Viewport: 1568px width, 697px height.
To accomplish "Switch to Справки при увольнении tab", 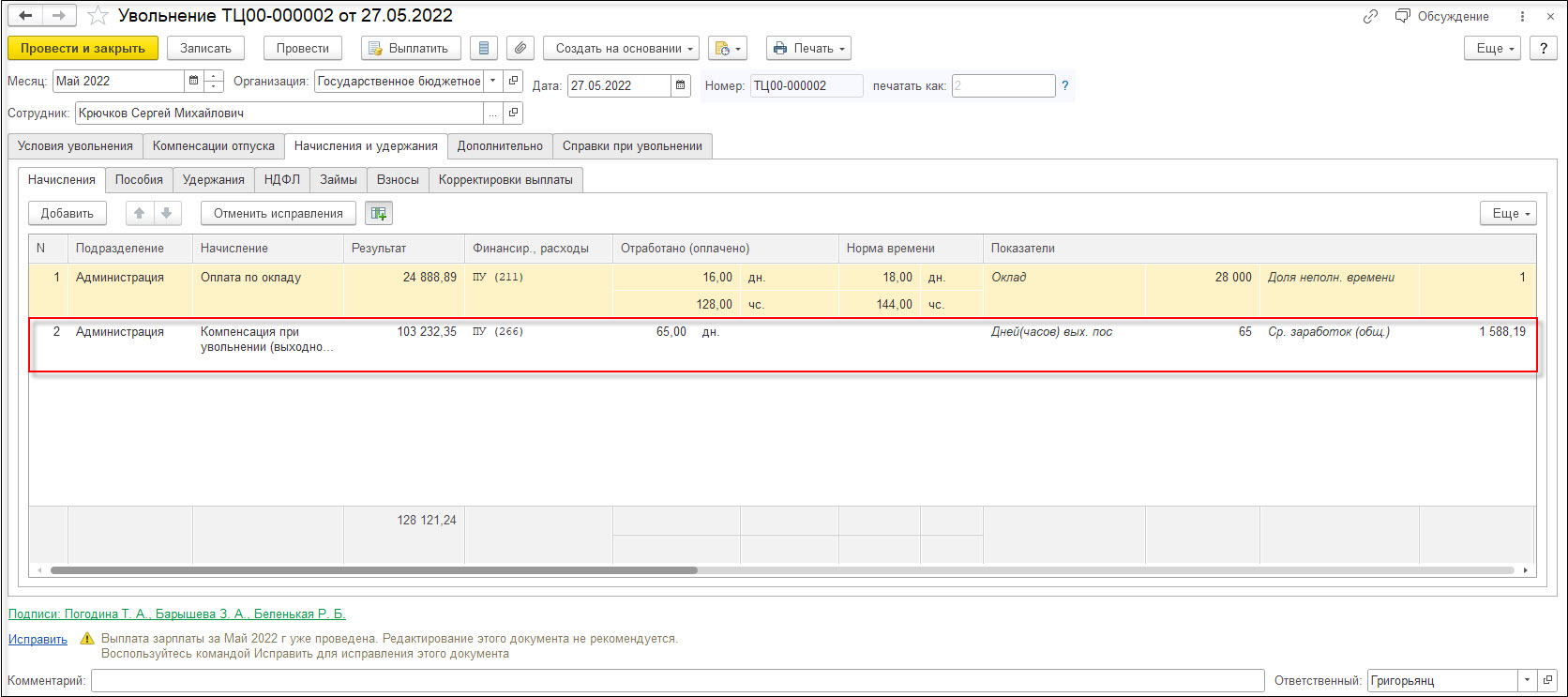I will click(x=632, y=145).
